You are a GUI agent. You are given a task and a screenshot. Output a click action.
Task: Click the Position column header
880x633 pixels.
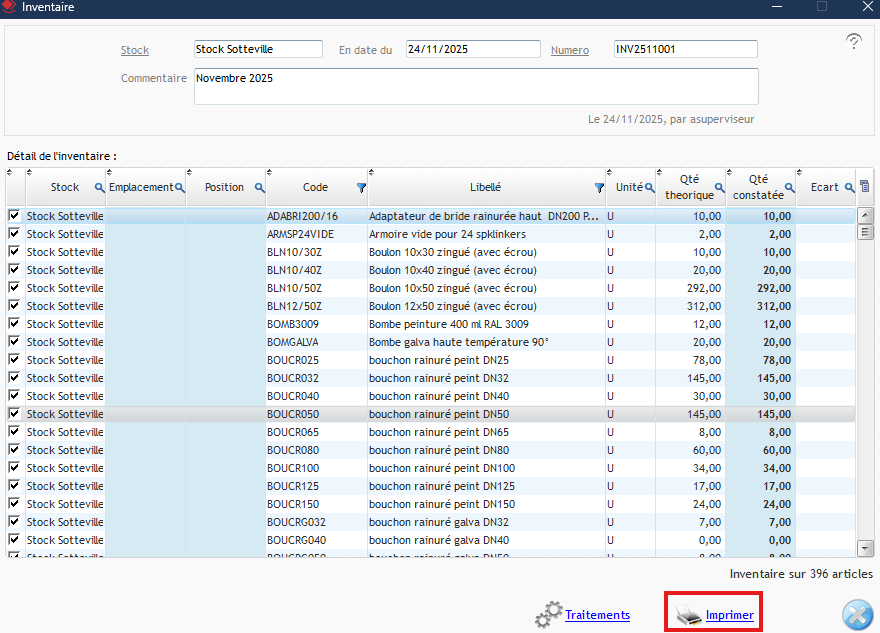point(224,187)
